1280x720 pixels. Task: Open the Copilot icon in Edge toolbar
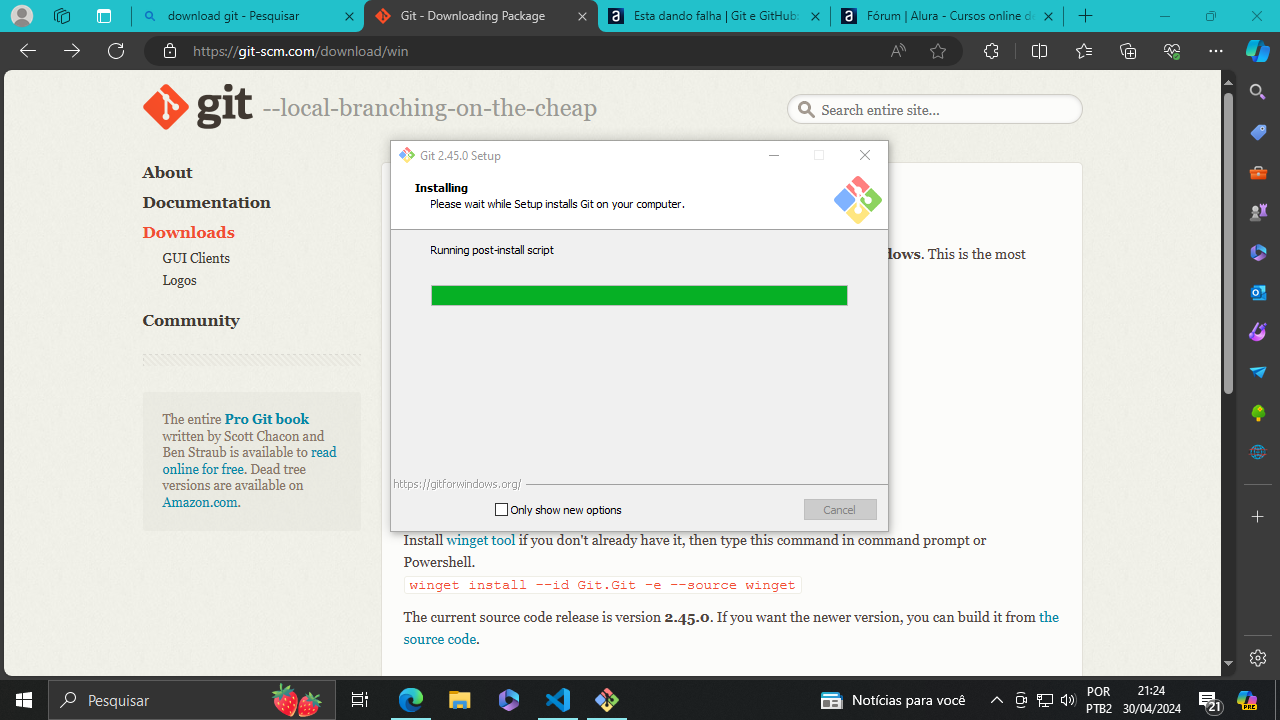coord(1257,51)
